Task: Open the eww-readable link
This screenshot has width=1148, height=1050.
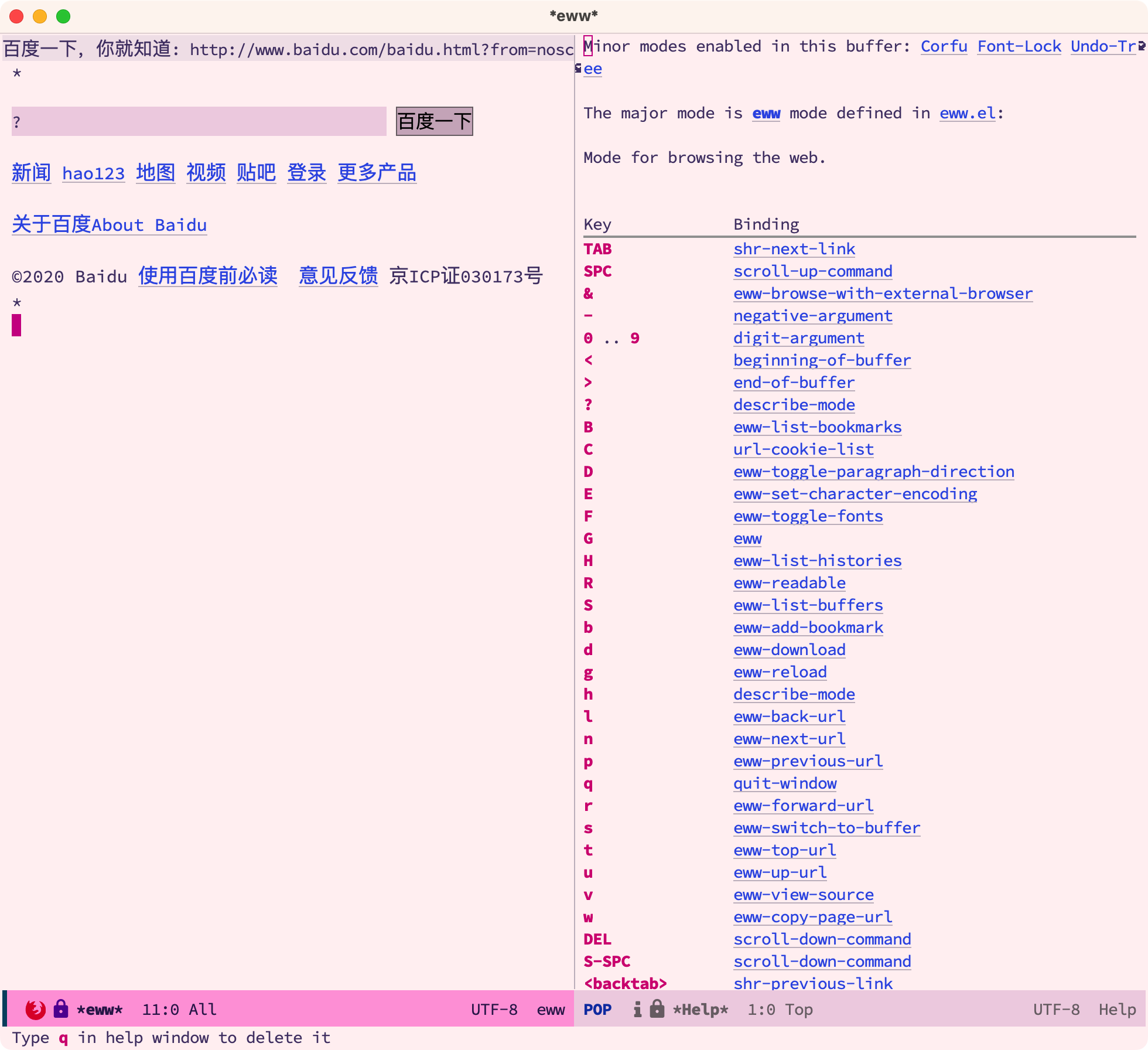Action: [790, 583]
